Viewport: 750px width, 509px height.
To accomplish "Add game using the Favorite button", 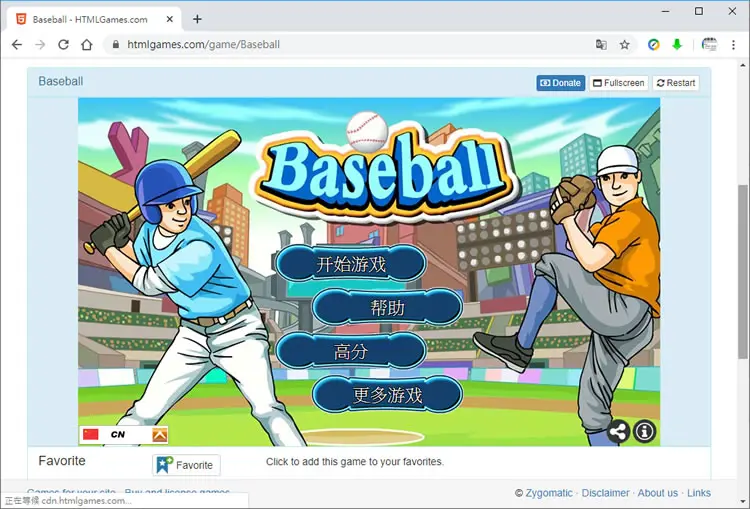I will 186,465.
